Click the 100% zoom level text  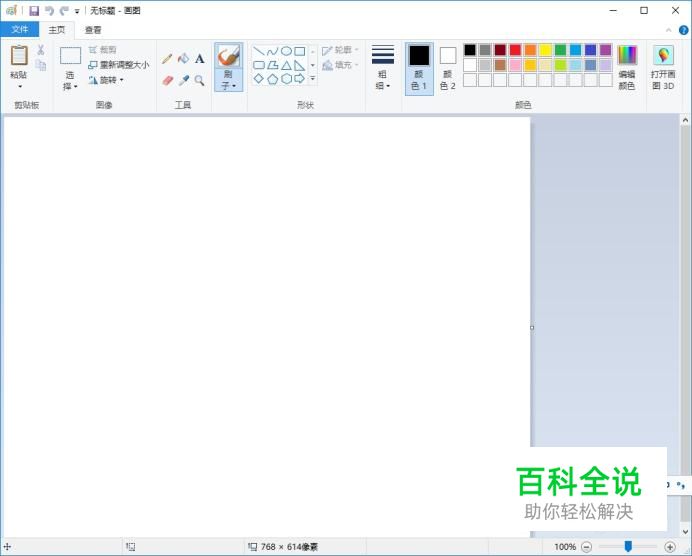click(565, 547)
